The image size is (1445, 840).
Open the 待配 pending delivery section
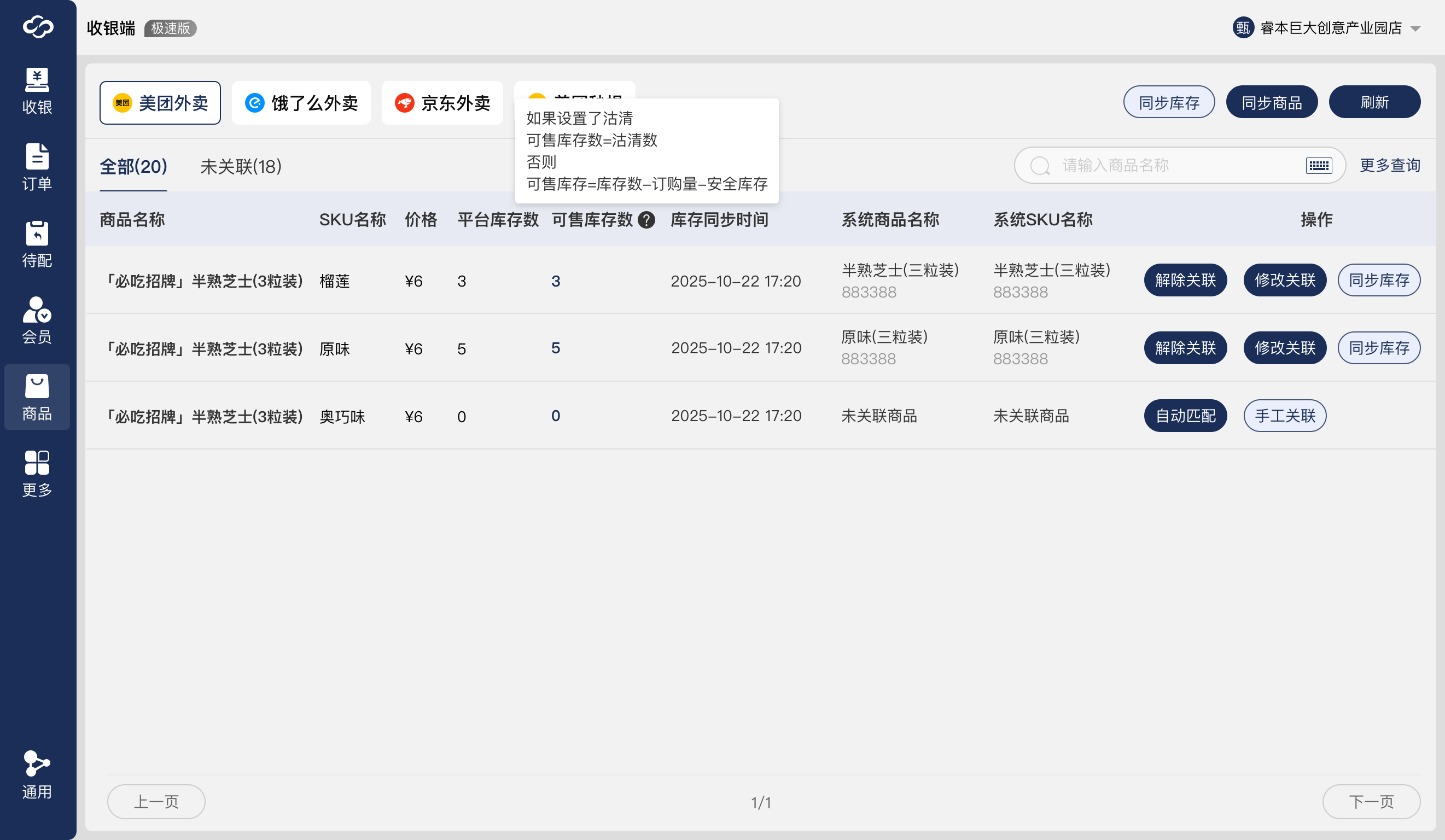point(37,244)
